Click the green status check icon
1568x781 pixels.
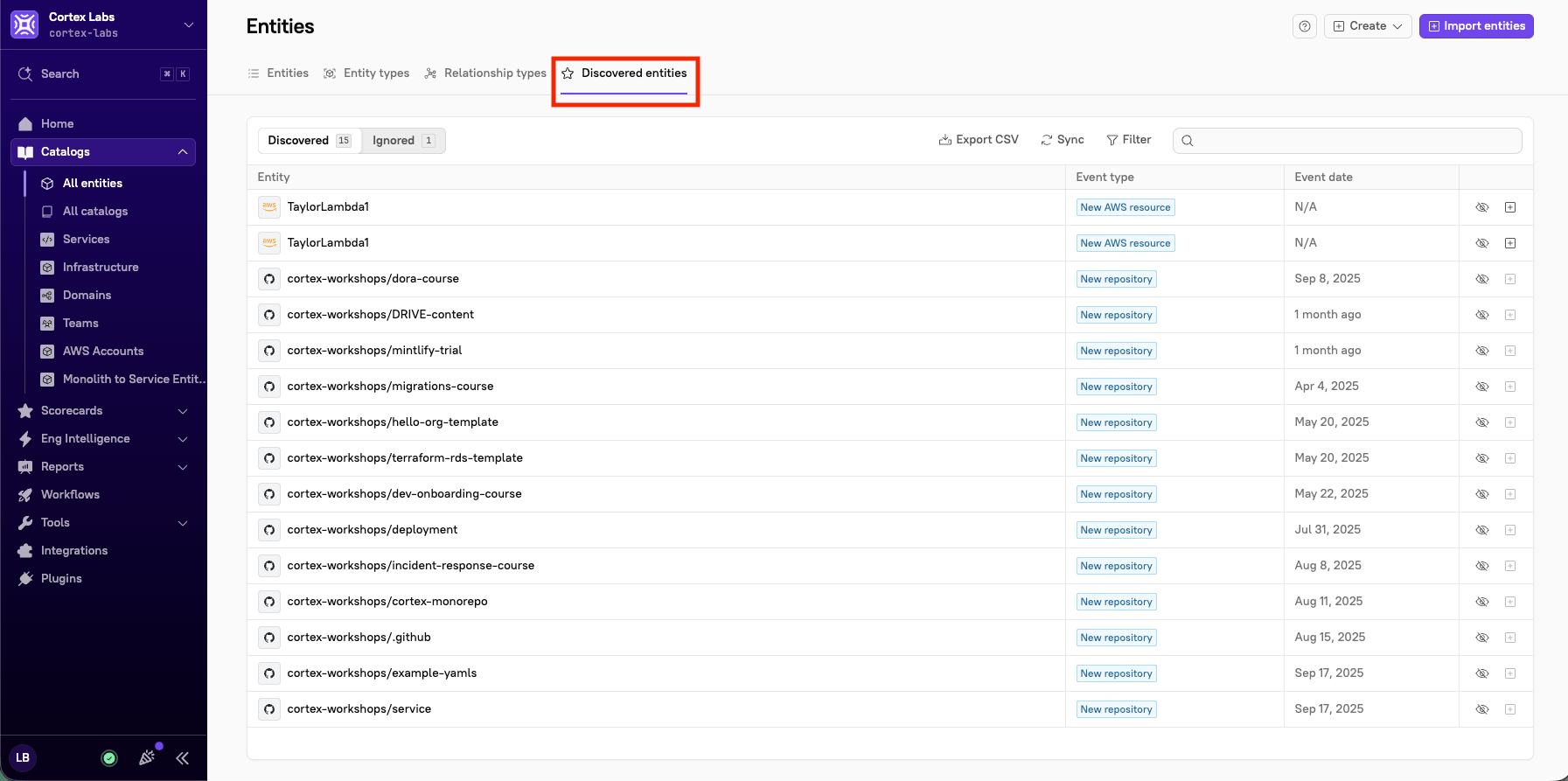[109, 758]
